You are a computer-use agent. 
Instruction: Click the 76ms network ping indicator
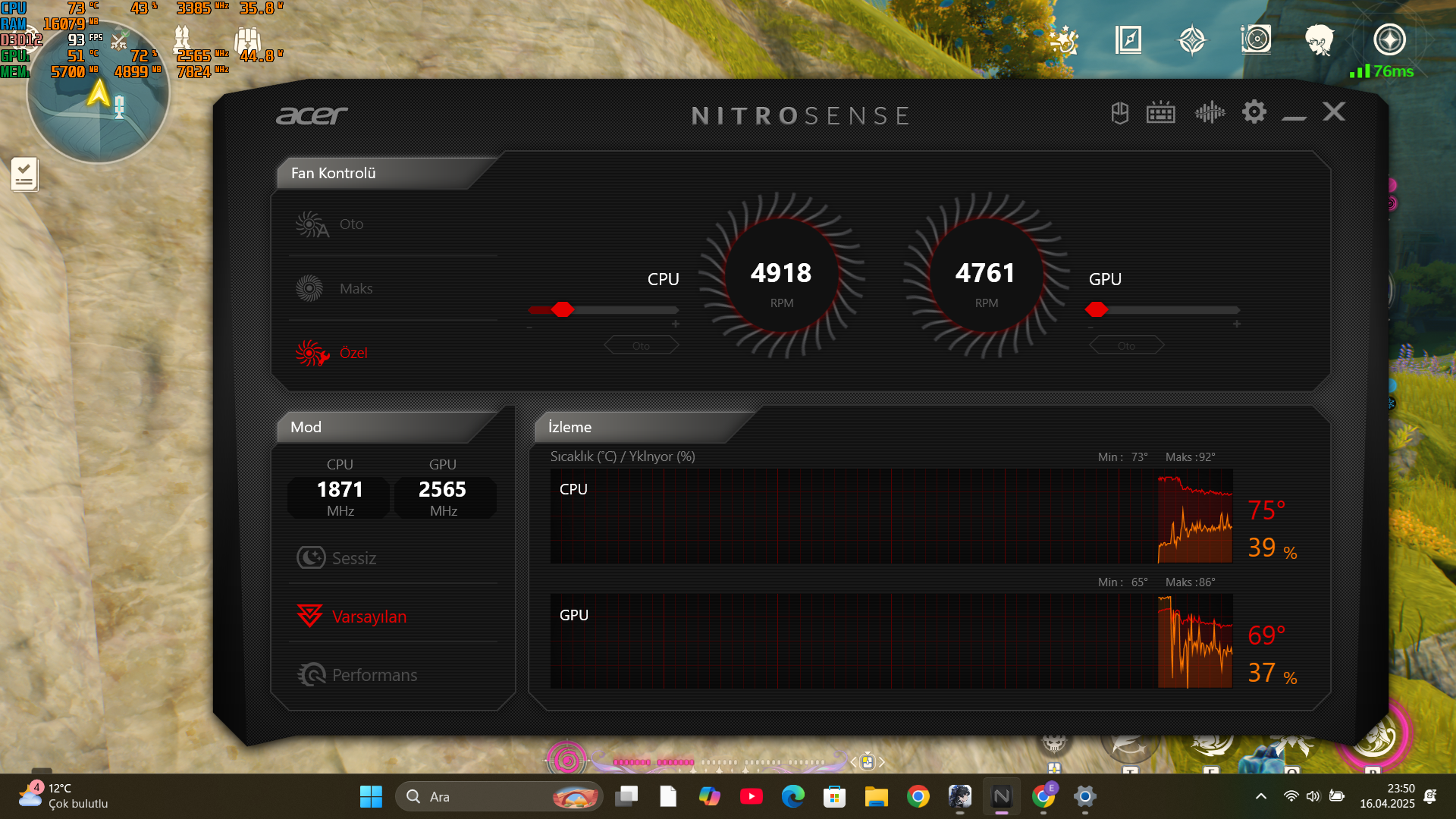(x=1382, y=71)
